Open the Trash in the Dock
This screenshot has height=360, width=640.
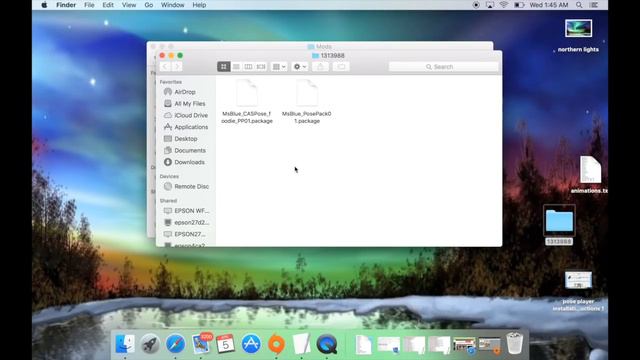[514, 344]
